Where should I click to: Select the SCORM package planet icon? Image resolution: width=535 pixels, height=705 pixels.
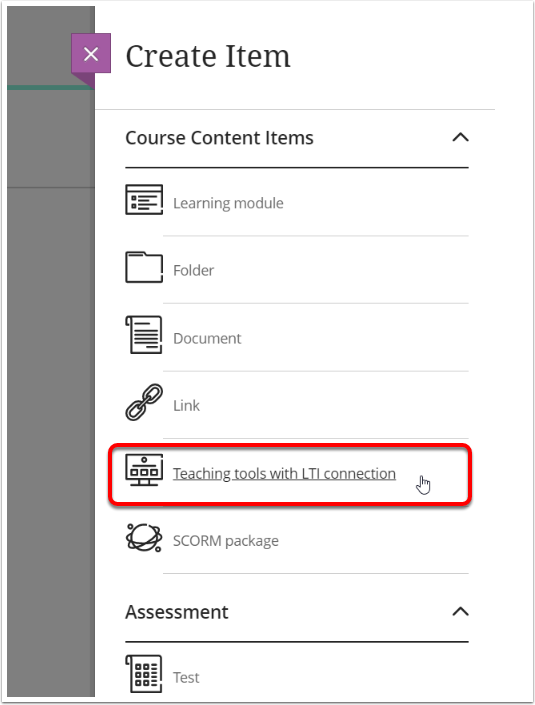click(144, 537)
